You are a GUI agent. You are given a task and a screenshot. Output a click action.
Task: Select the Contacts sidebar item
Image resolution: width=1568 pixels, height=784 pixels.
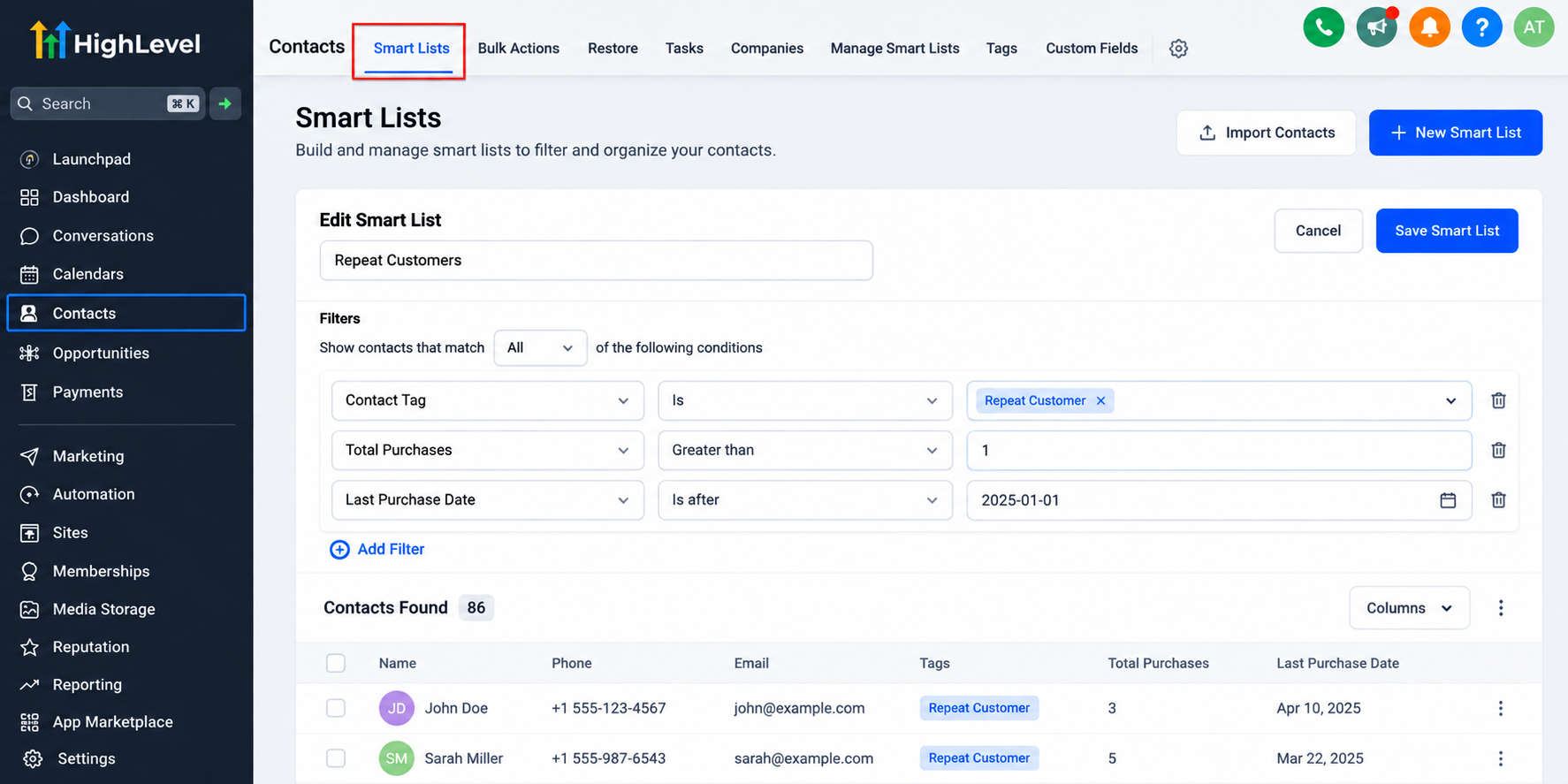(126, 313)
